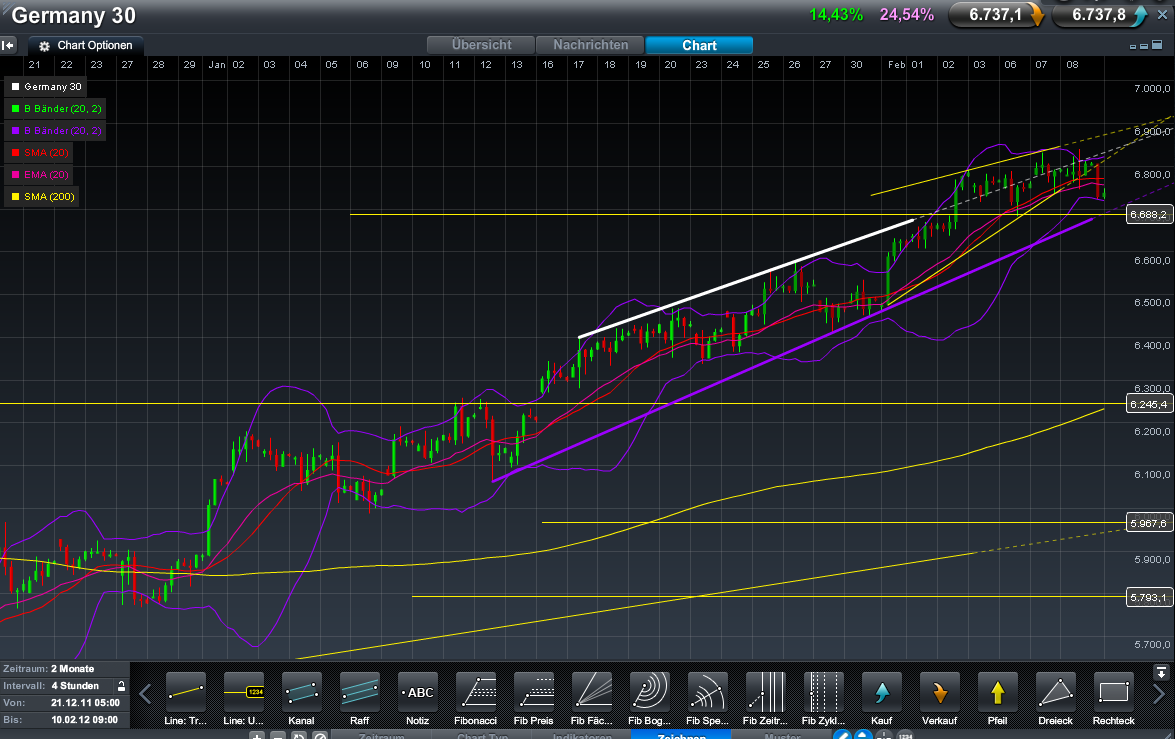
Task: Choose the Rechteck rectangle tool
Action: pos(1114,692)
